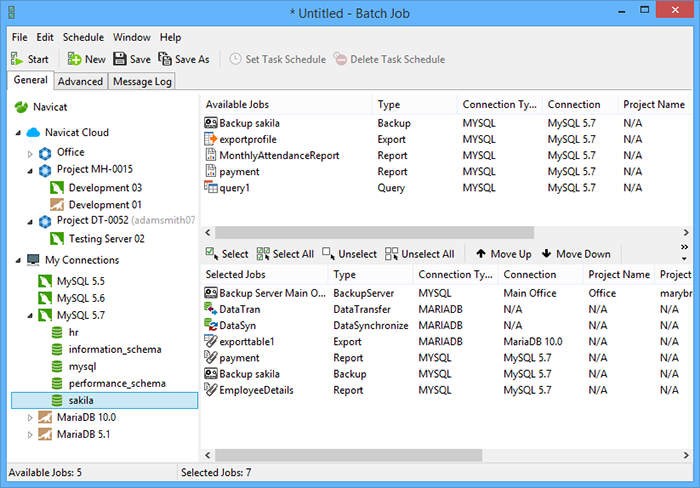This screenshot has height=488, width=700.
Task: Open the Help menu
Action: tap(171, 38)
